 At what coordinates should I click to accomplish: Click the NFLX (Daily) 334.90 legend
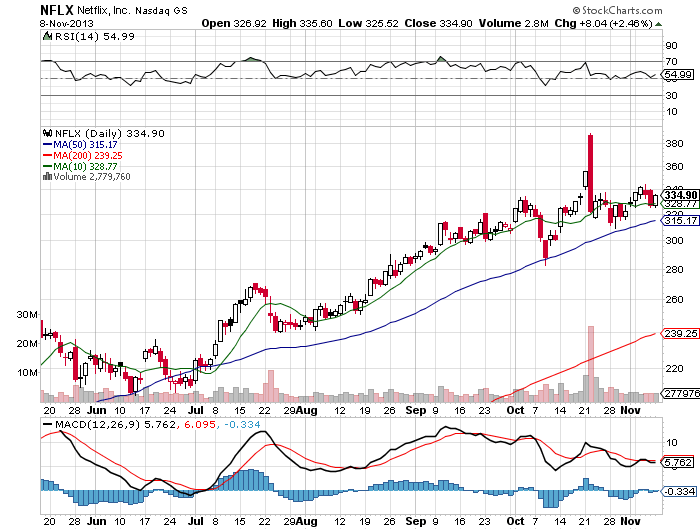pyautogui.click(x=110, y=134)
